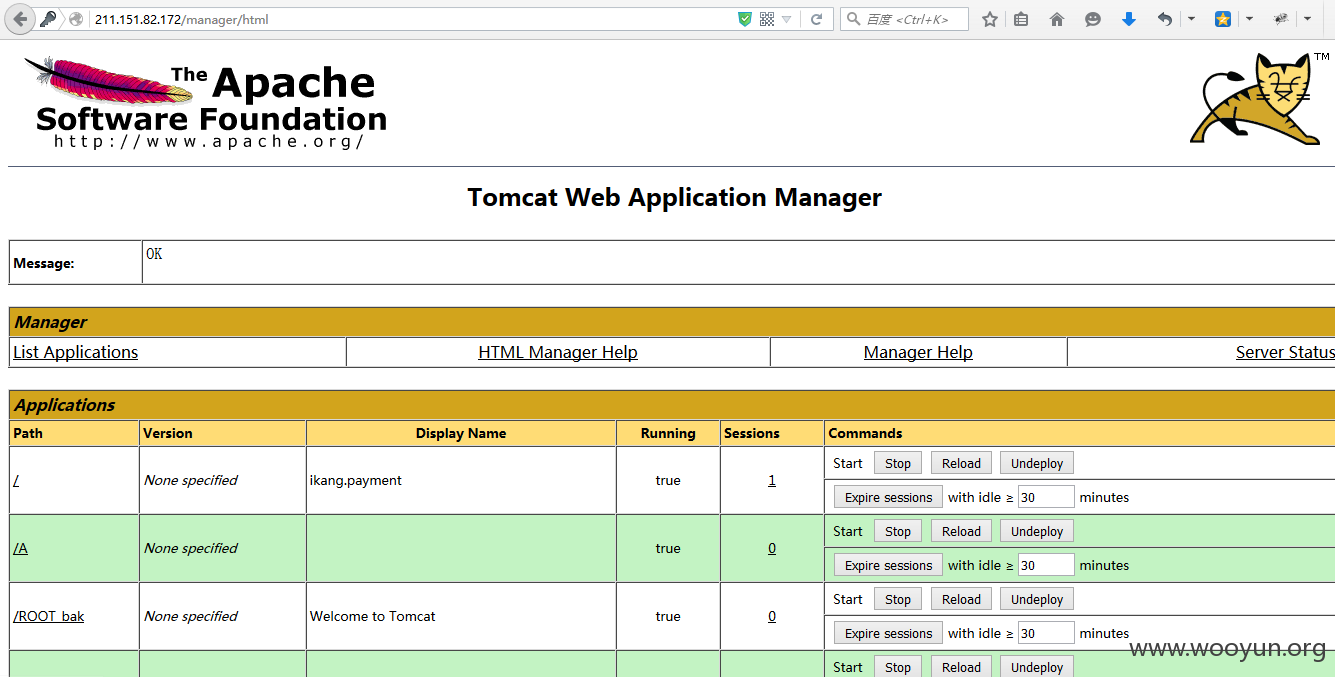Viewport: 1335px width, 677px height.
Task: Click the key icon beside the back button
Action: coord(48,19)
